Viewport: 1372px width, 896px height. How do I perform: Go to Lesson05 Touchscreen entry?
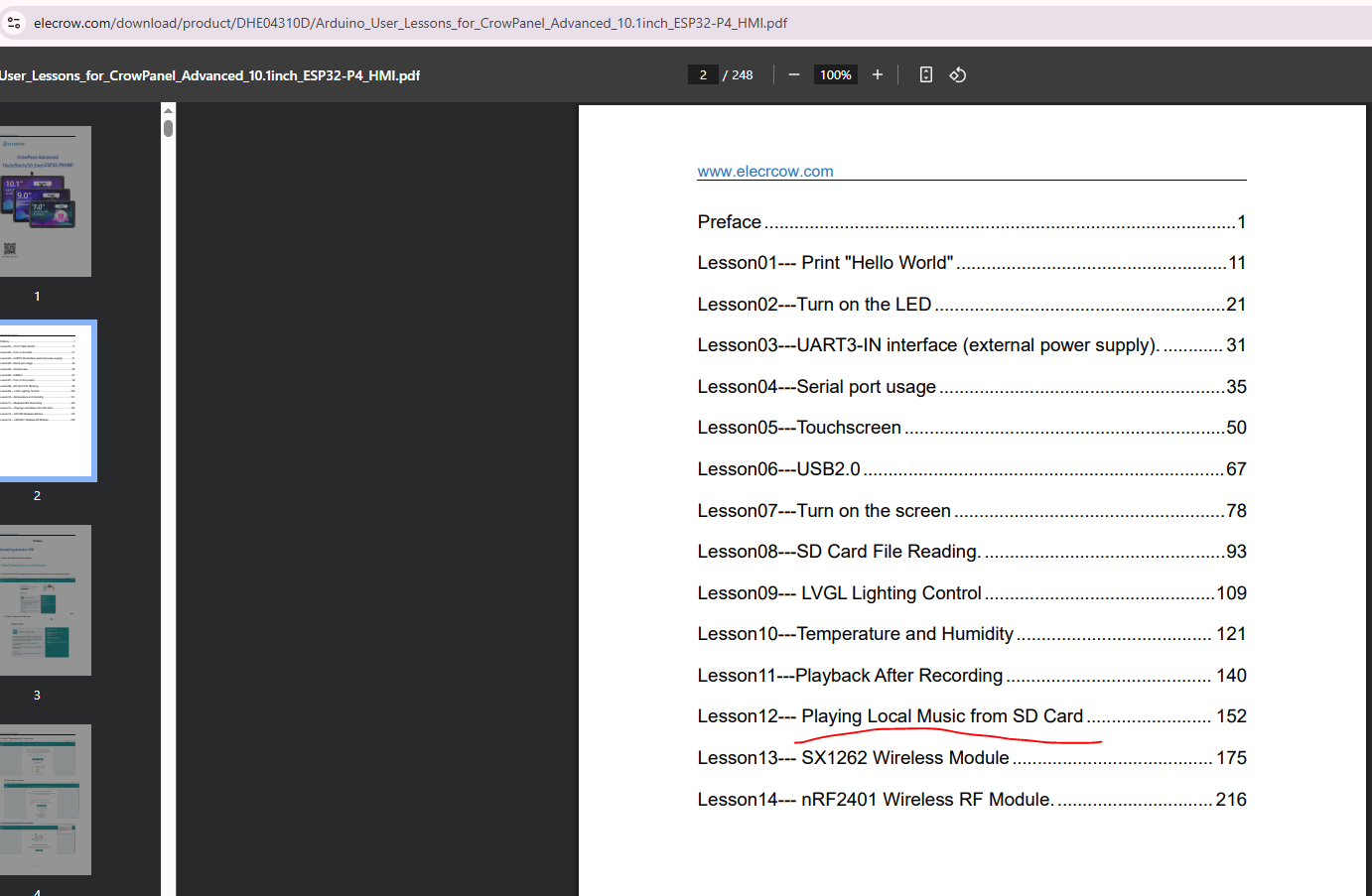pyautogui.click(x=798, y=428)
